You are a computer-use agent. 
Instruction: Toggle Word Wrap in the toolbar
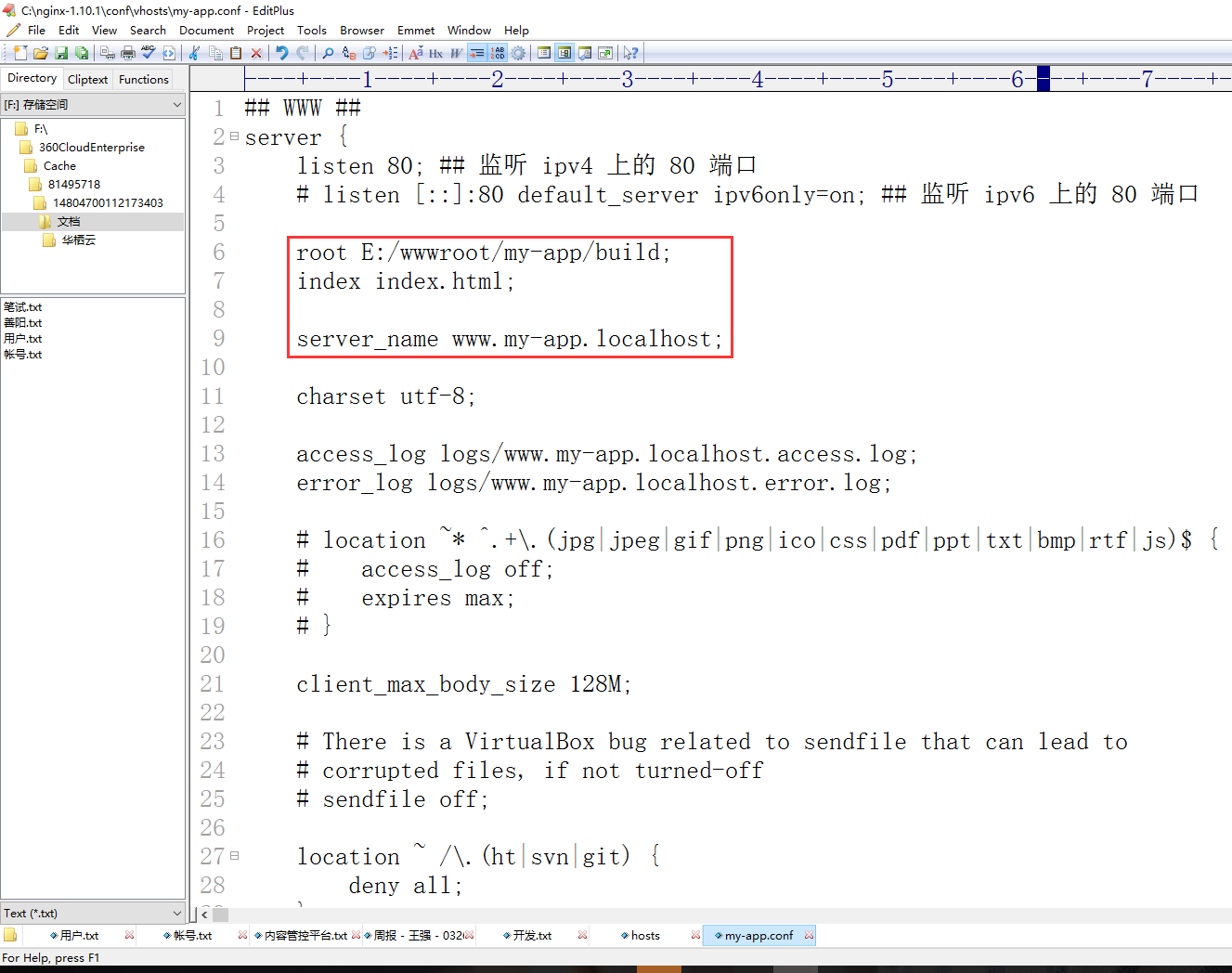(457, 53)
